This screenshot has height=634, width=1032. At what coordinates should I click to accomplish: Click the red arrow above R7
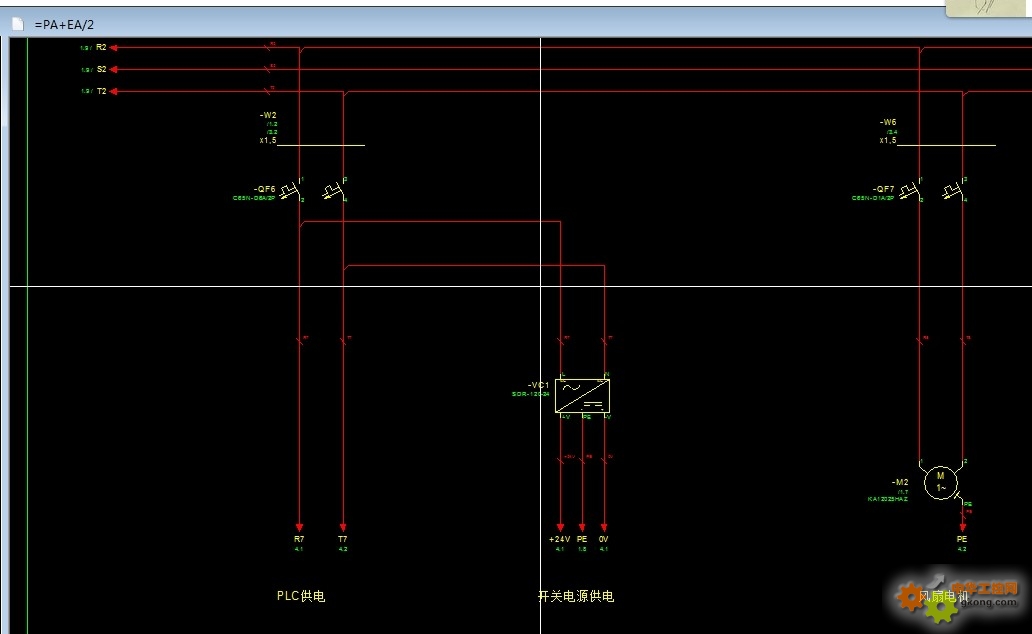(299, 527)
